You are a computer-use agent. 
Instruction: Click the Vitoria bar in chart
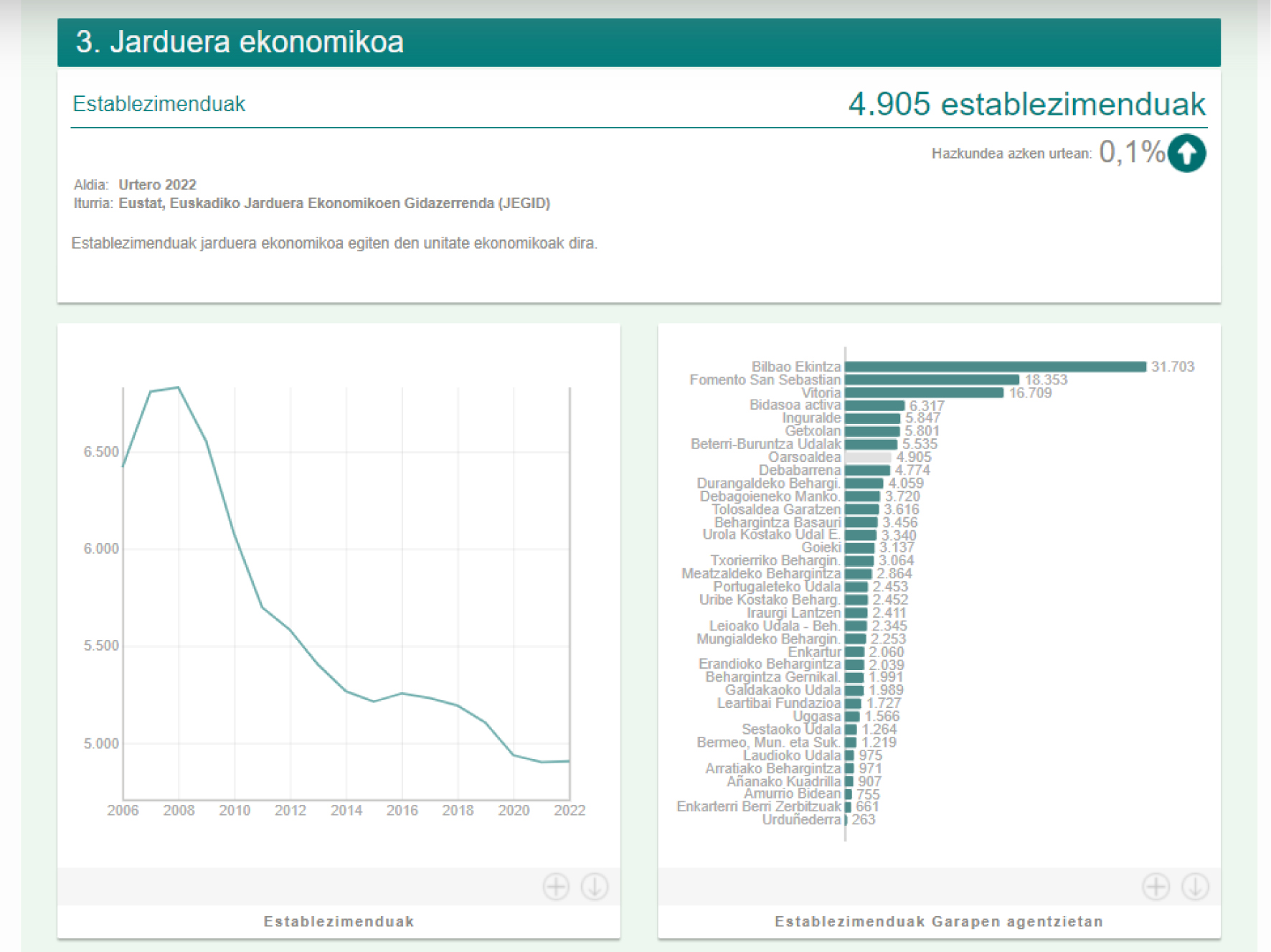pos(924,392)
